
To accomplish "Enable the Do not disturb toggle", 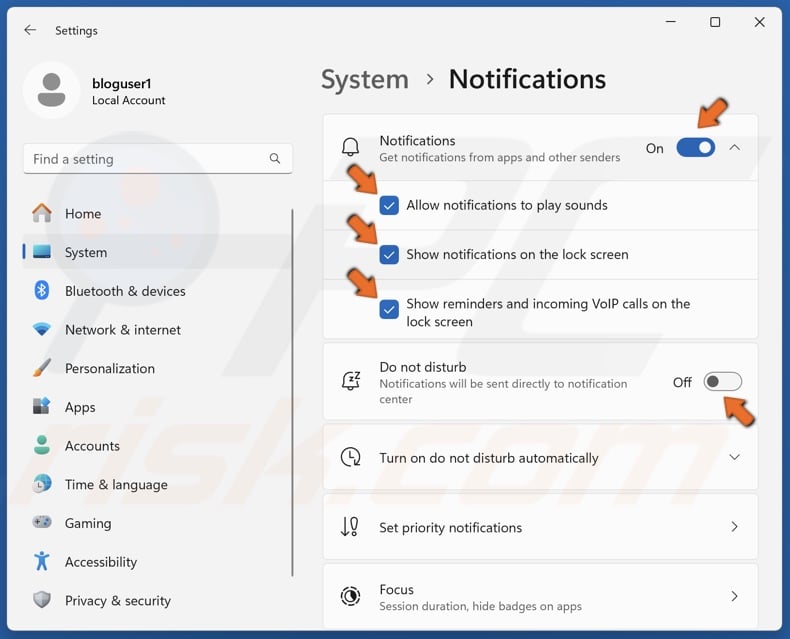I will (x=722, y=381).
